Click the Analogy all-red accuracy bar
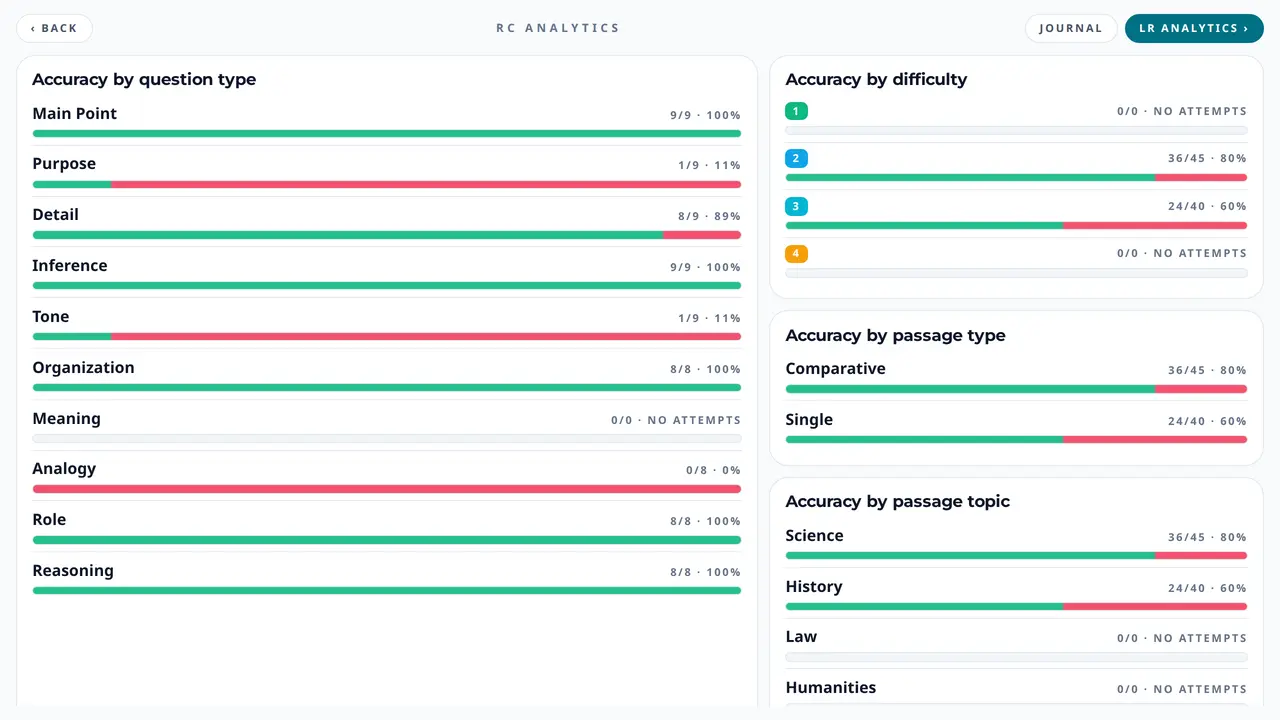Viewport: 1280px width, 720px height. click(x=386, y=489)
